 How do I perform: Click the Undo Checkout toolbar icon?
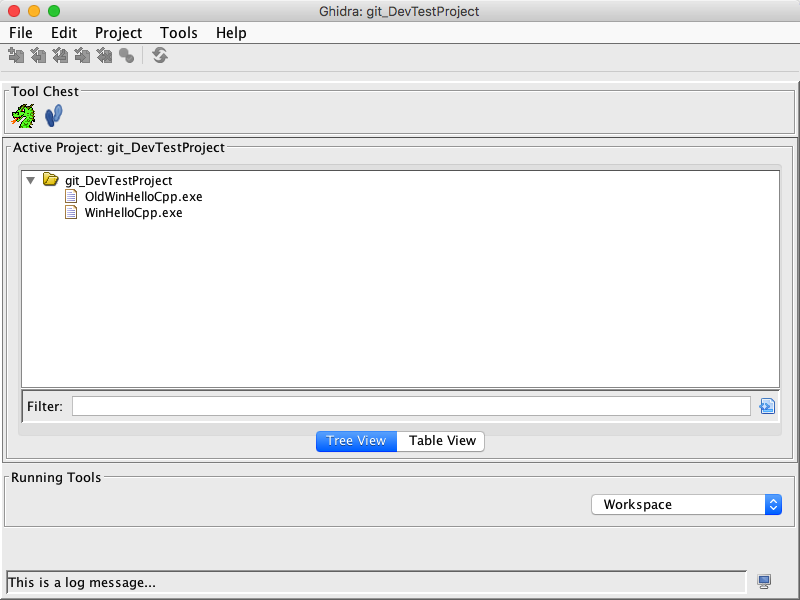tap(104, 56)
